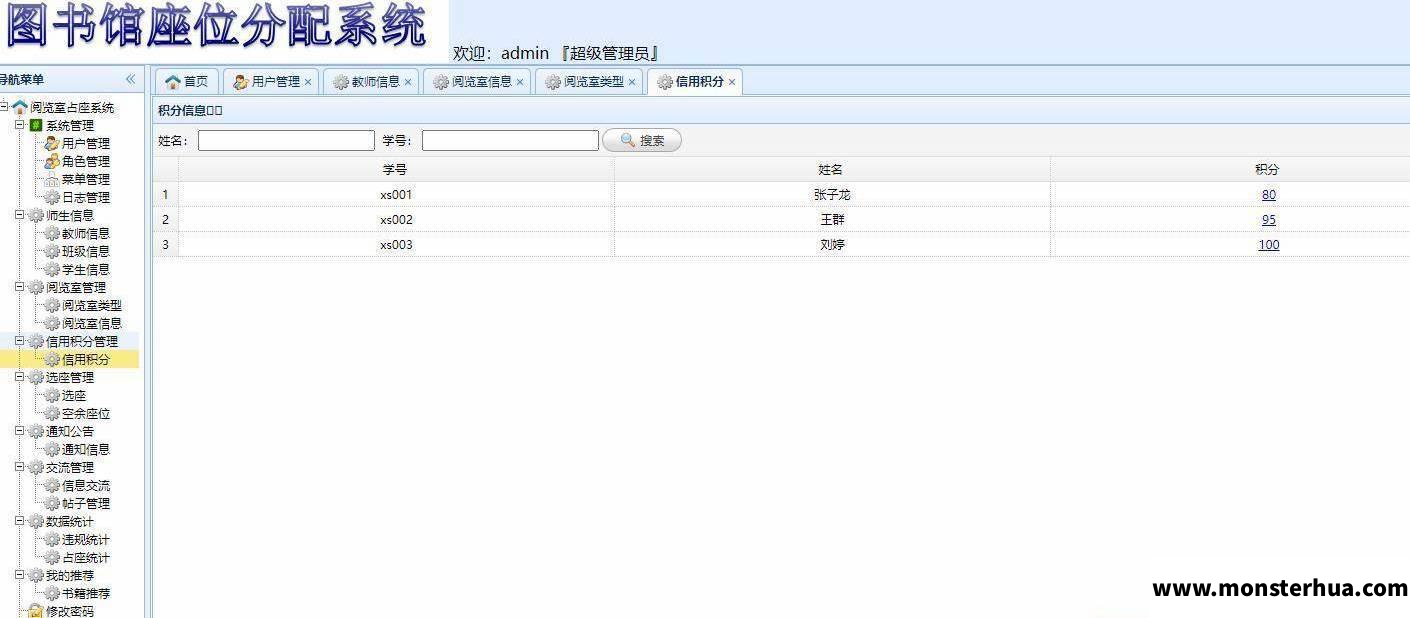Click the gear icon beside 信用积分管理

36,341
